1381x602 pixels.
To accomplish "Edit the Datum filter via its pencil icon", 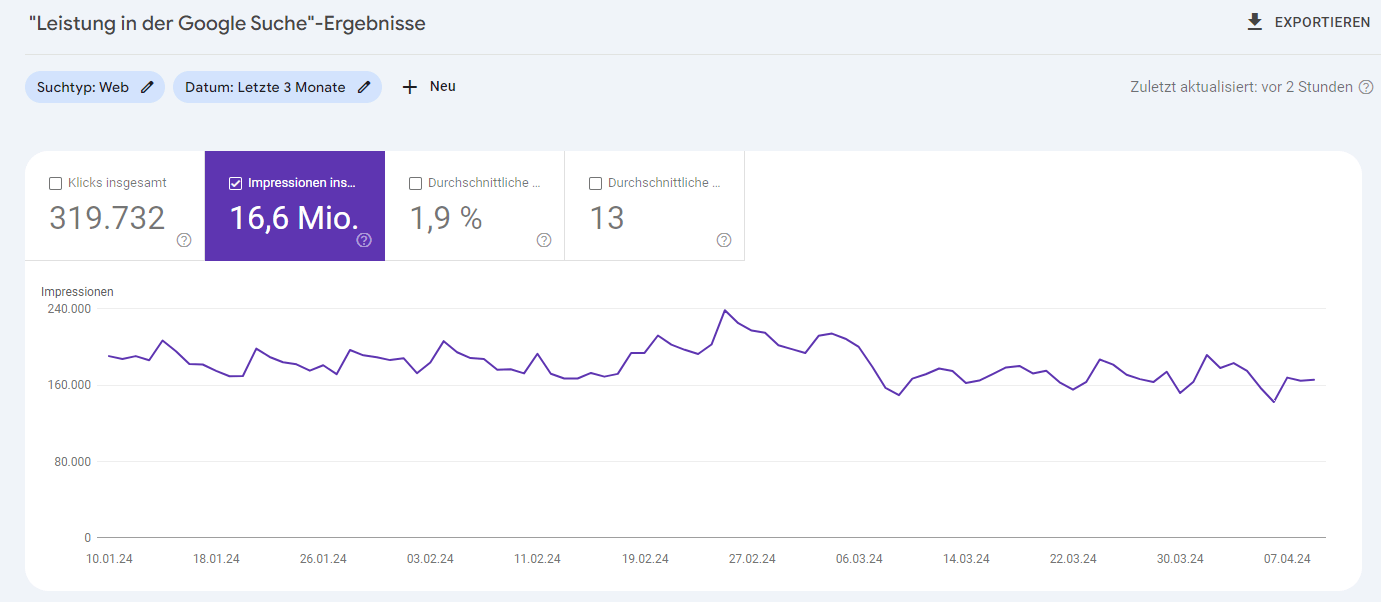I will [x=364, y=87].
